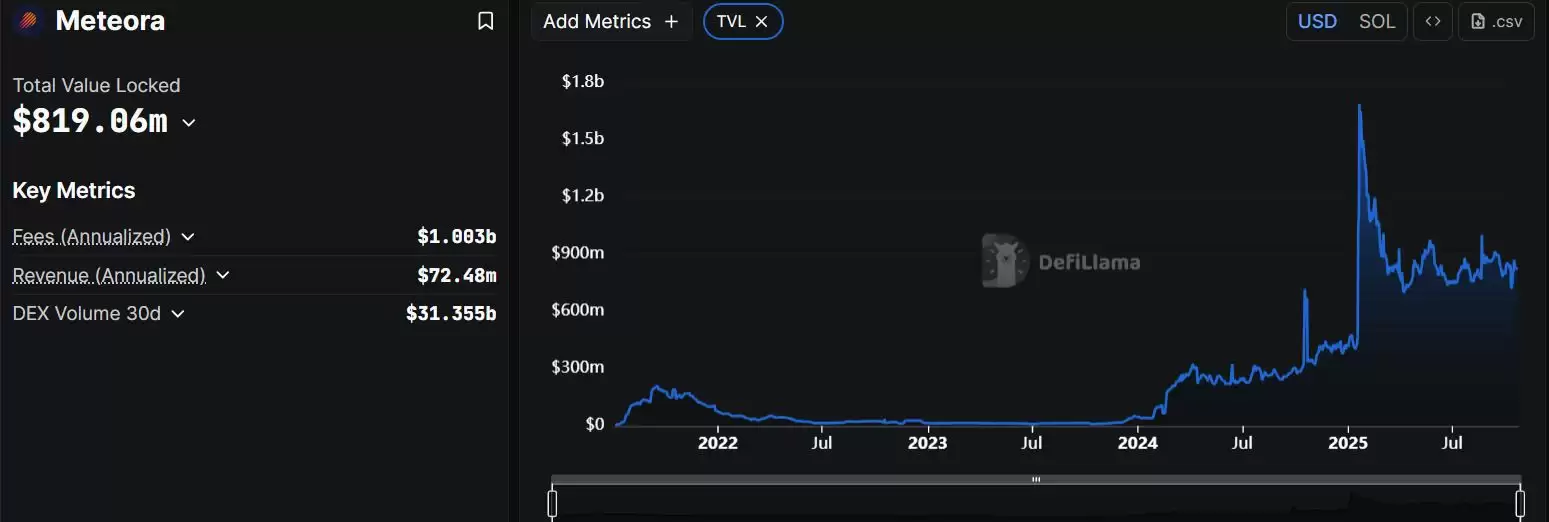The height and width of the screenshot is (522, 1549).
Task: Switch chart denomination to SOL
Action: [x=1377, y=21]
